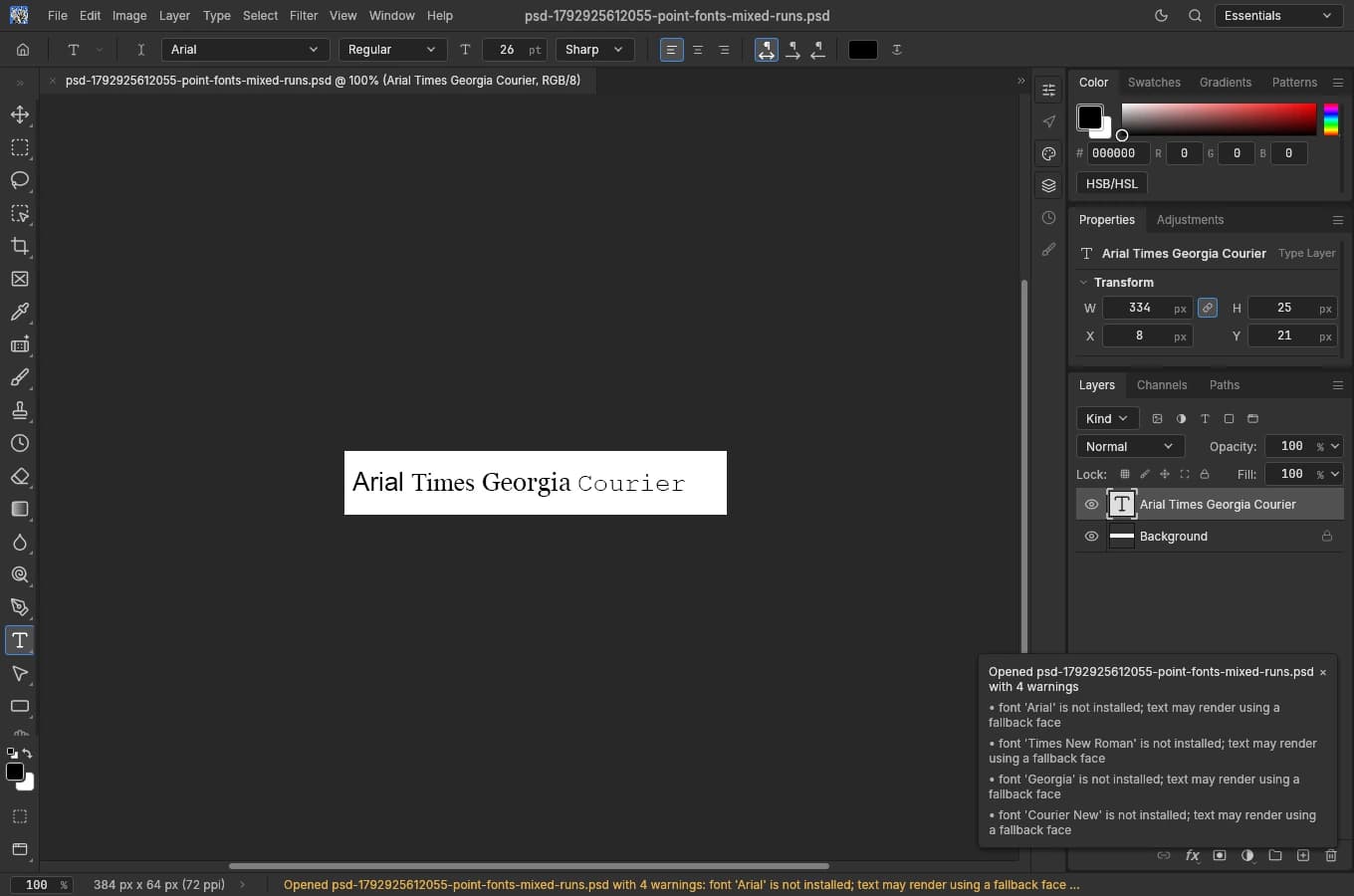Open the Layers panel stack icon
The height and width of the screenshot is (896, 1354).
click(1048, 186)
